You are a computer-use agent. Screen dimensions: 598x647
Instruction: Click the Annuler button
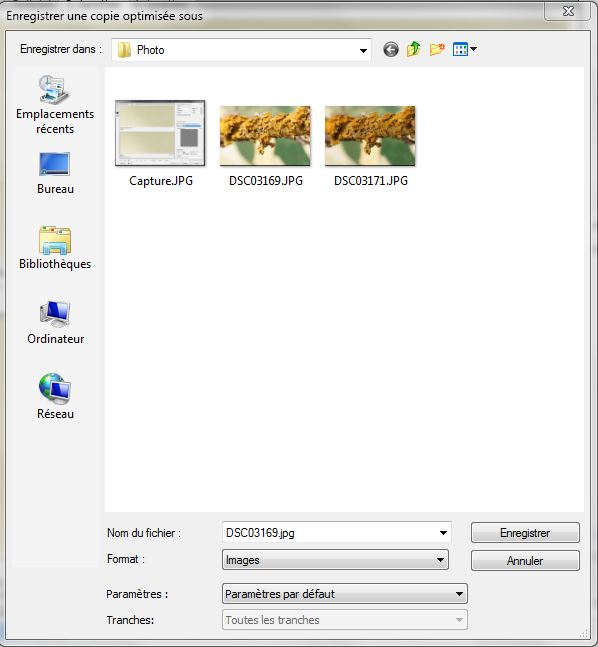coord(525,560)
